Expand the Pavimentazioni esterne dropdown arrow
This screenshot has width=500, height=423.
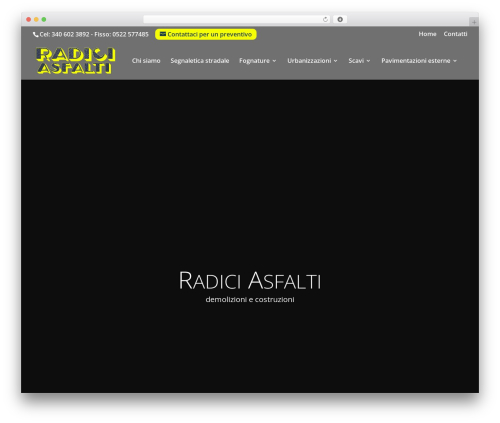(455, 61)
